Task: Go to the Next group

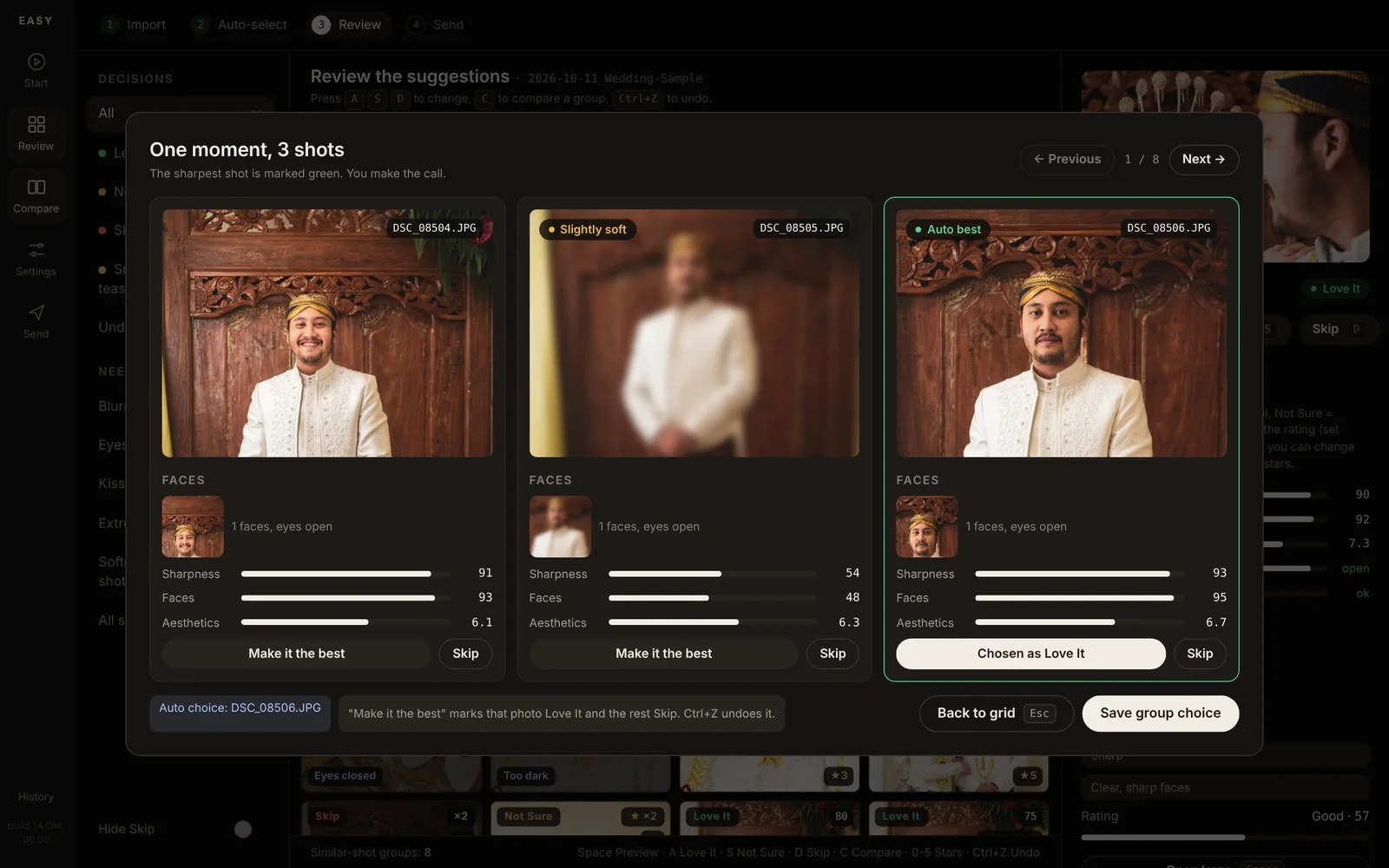Action: [1203, 160]
